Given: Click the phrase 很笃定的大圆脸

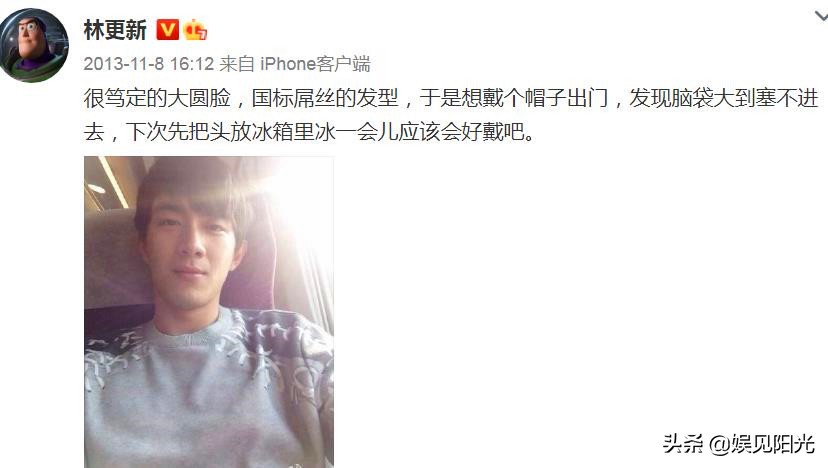Looking at the screenshot, I should pos(157,98).
